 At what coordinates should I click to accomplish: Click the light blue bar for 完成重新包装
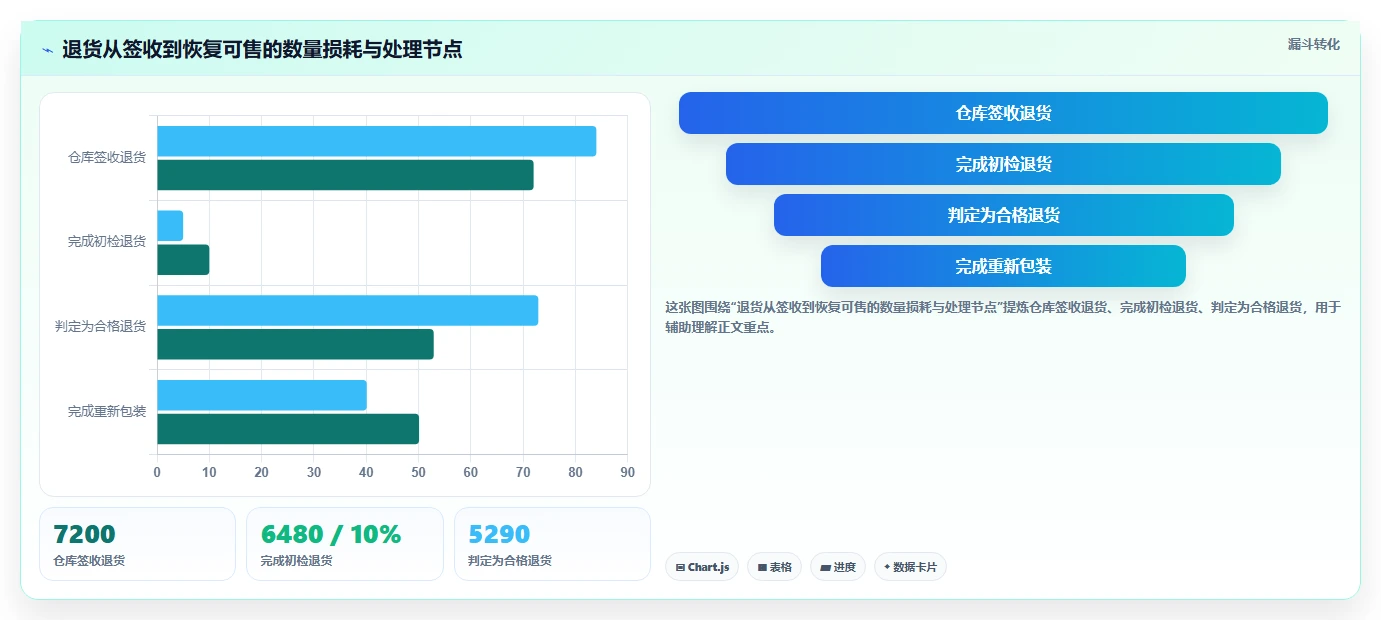(x=262, y=395)
